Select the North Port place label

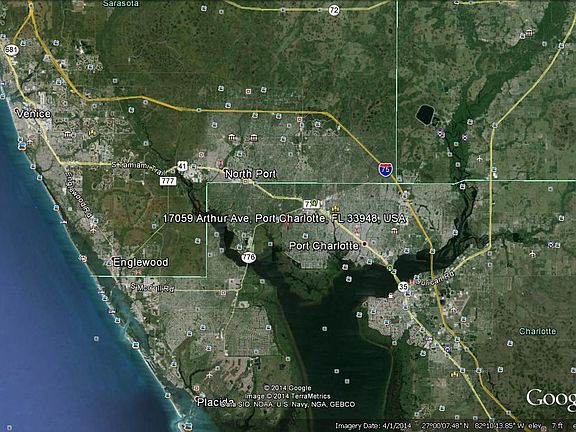coord(250,174)
